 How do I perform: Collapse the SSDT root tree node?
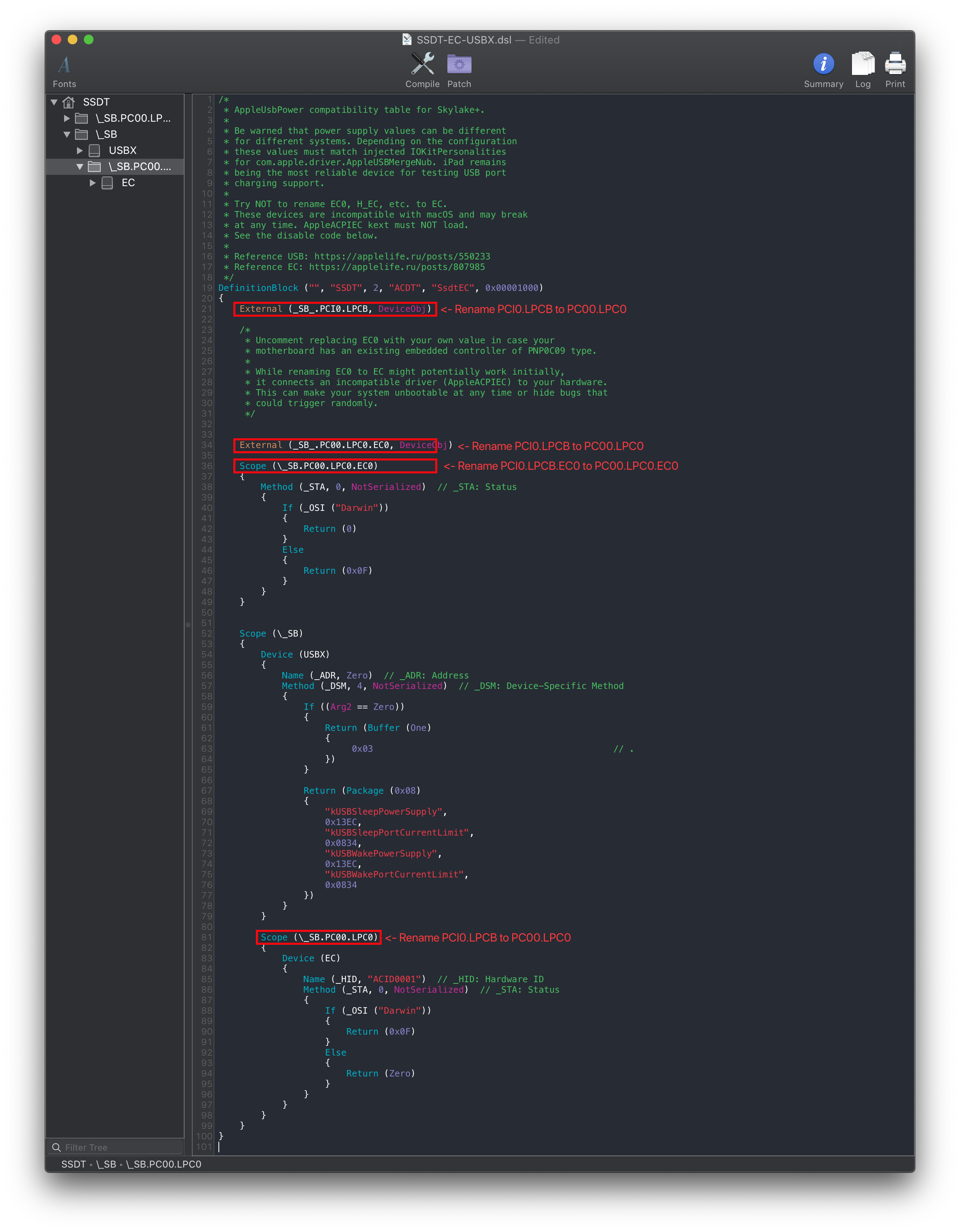(x=54, y=102)
